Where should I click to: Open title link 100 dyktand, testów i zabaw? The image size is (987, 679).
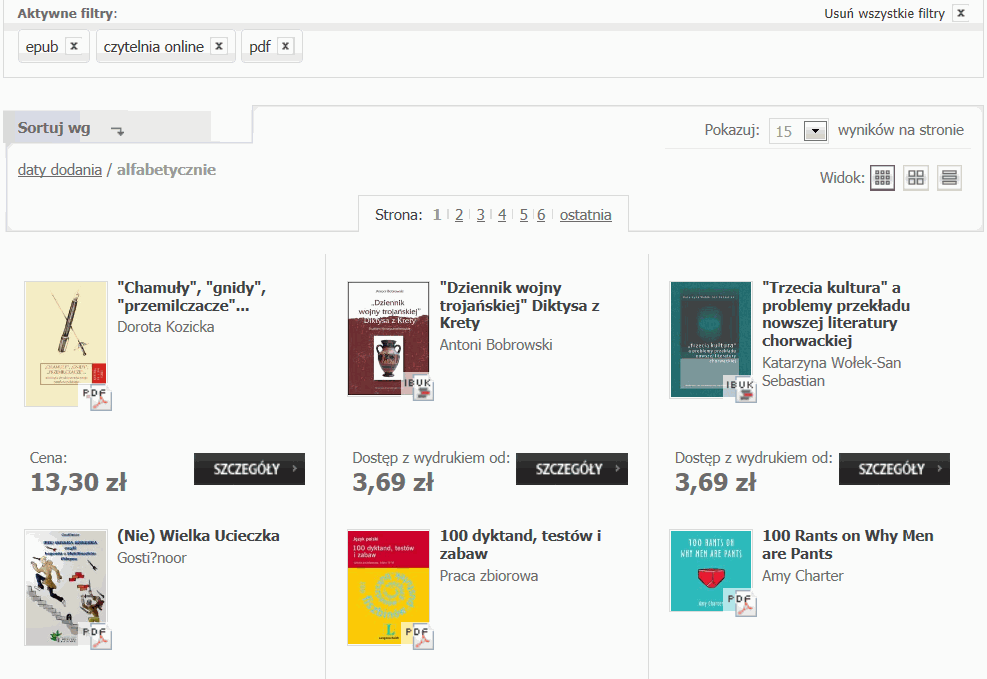click(x=520, y=545)
